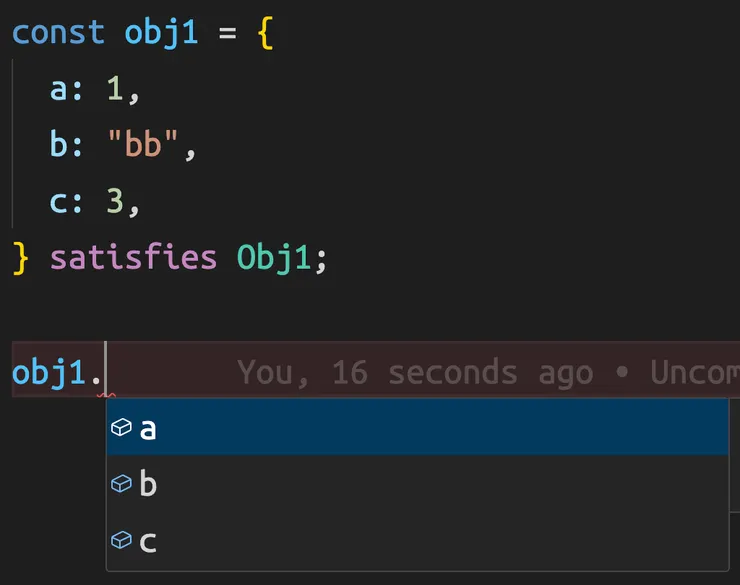Click the number value 3

pyautogui.click(x=114, y=202)
